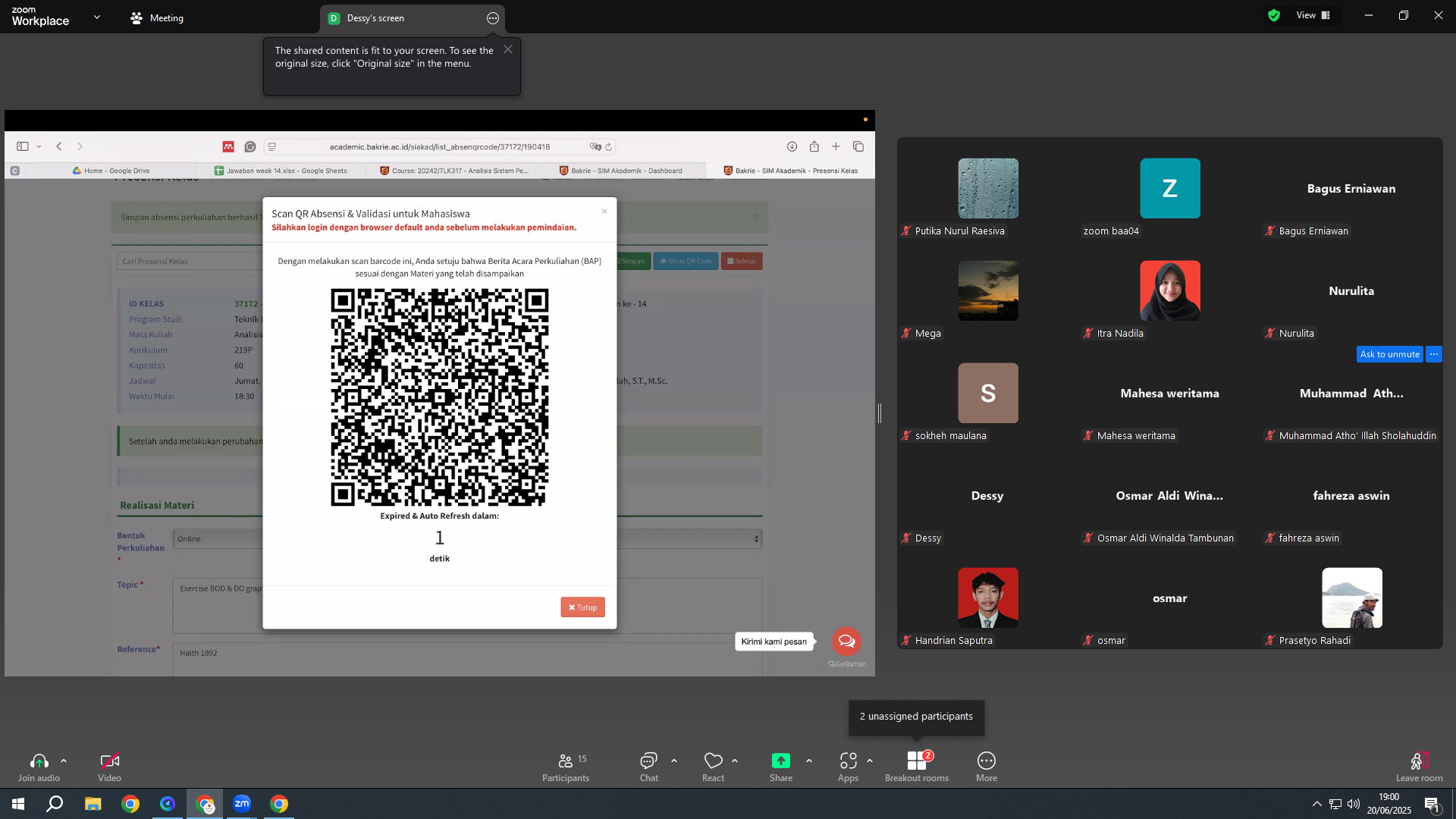Select Handrian Saputra's participant thumbnail
The height and width of the screenshot is (819, 1456).
988,598
